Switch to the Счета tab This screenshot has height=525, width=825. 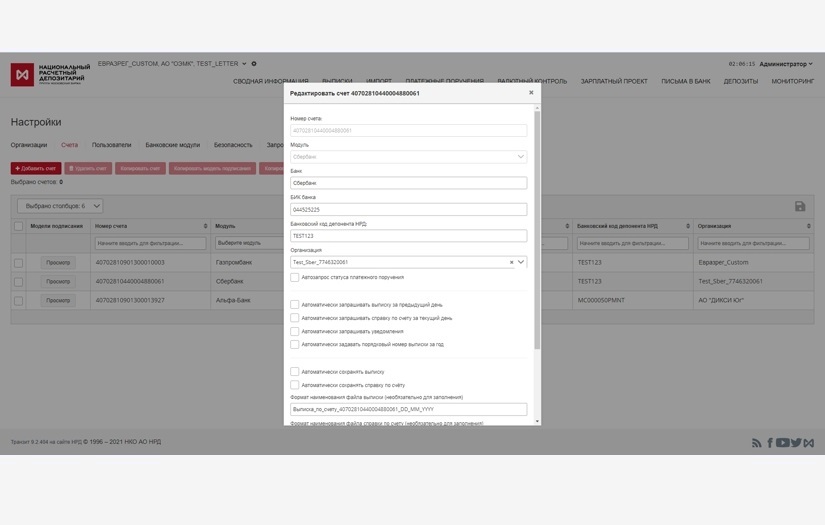coord(69,145)
